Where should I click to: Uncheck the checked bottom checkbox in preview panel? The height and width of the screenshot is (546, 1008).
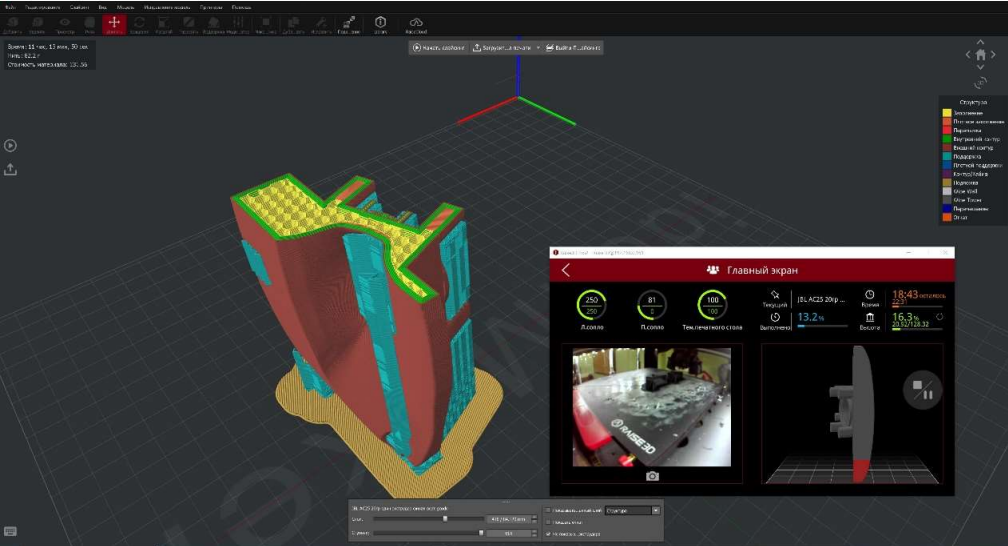[x=548, y=534]
